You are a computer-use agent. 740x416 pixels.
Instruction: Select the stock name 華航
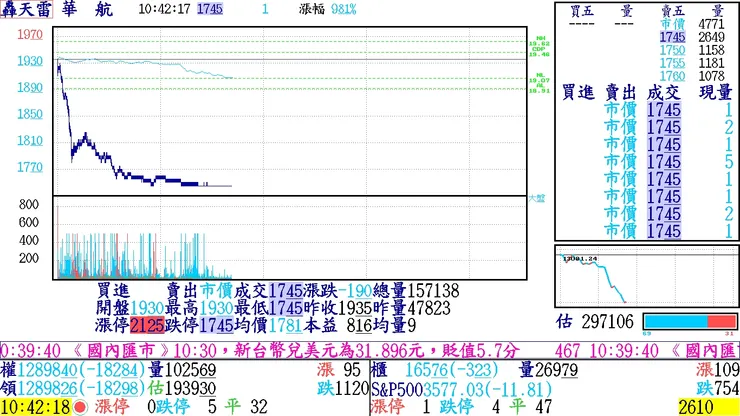click(x=86, y=9)
